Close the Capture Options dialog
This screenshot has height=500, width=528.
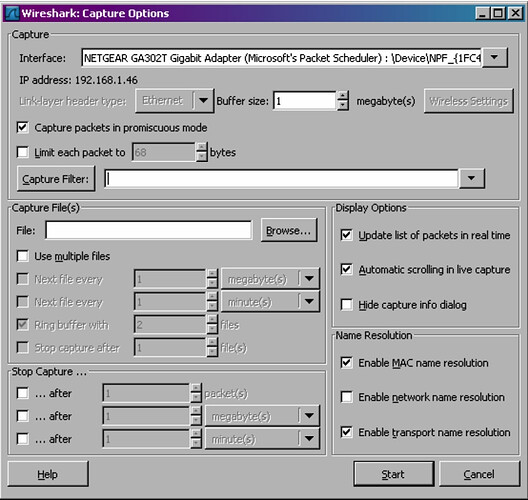pyautogui.click(x=515, y=13)
